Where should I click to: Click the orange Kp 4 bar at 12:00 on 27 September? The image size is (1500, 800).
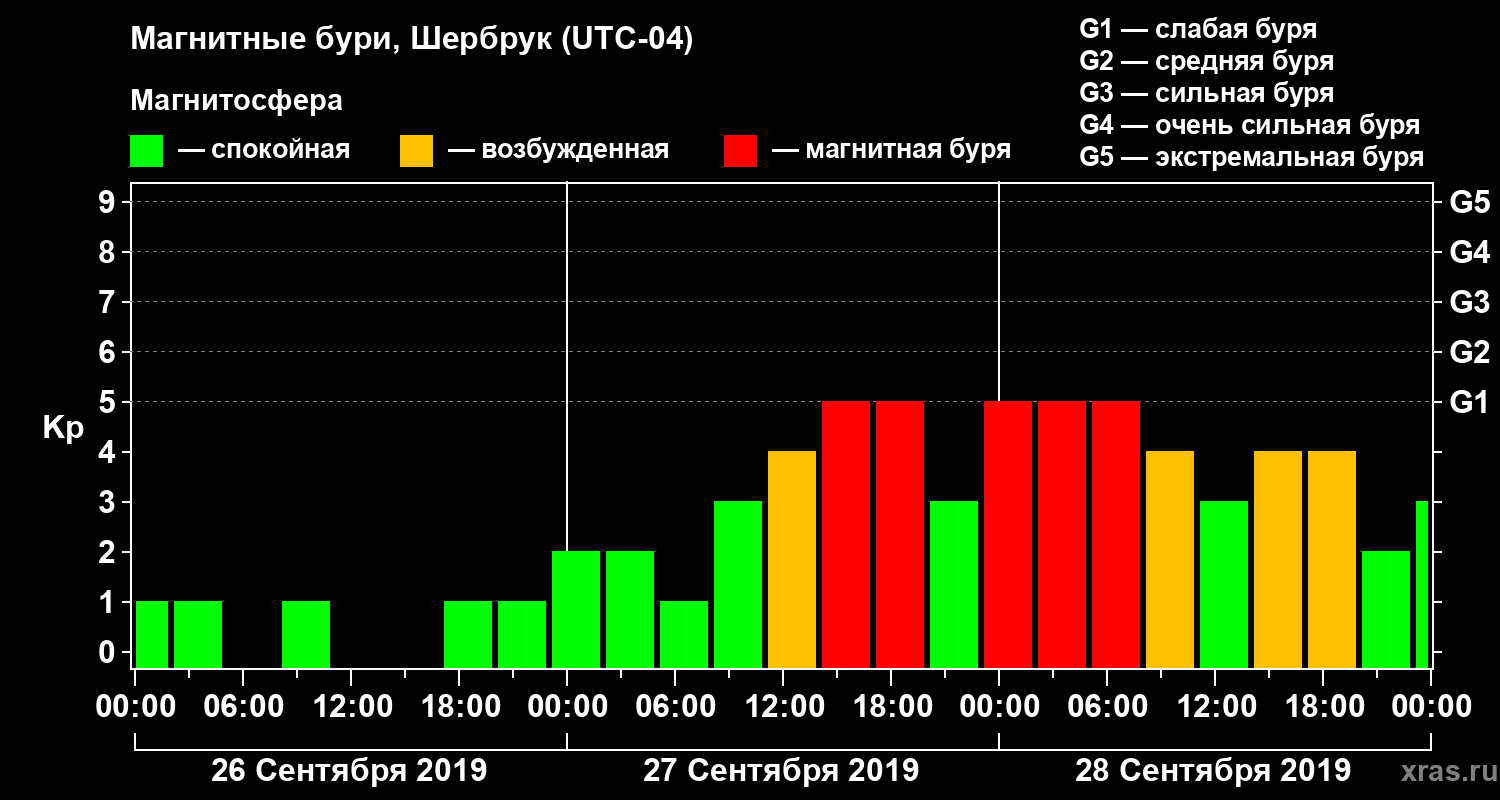coord(792,560)
